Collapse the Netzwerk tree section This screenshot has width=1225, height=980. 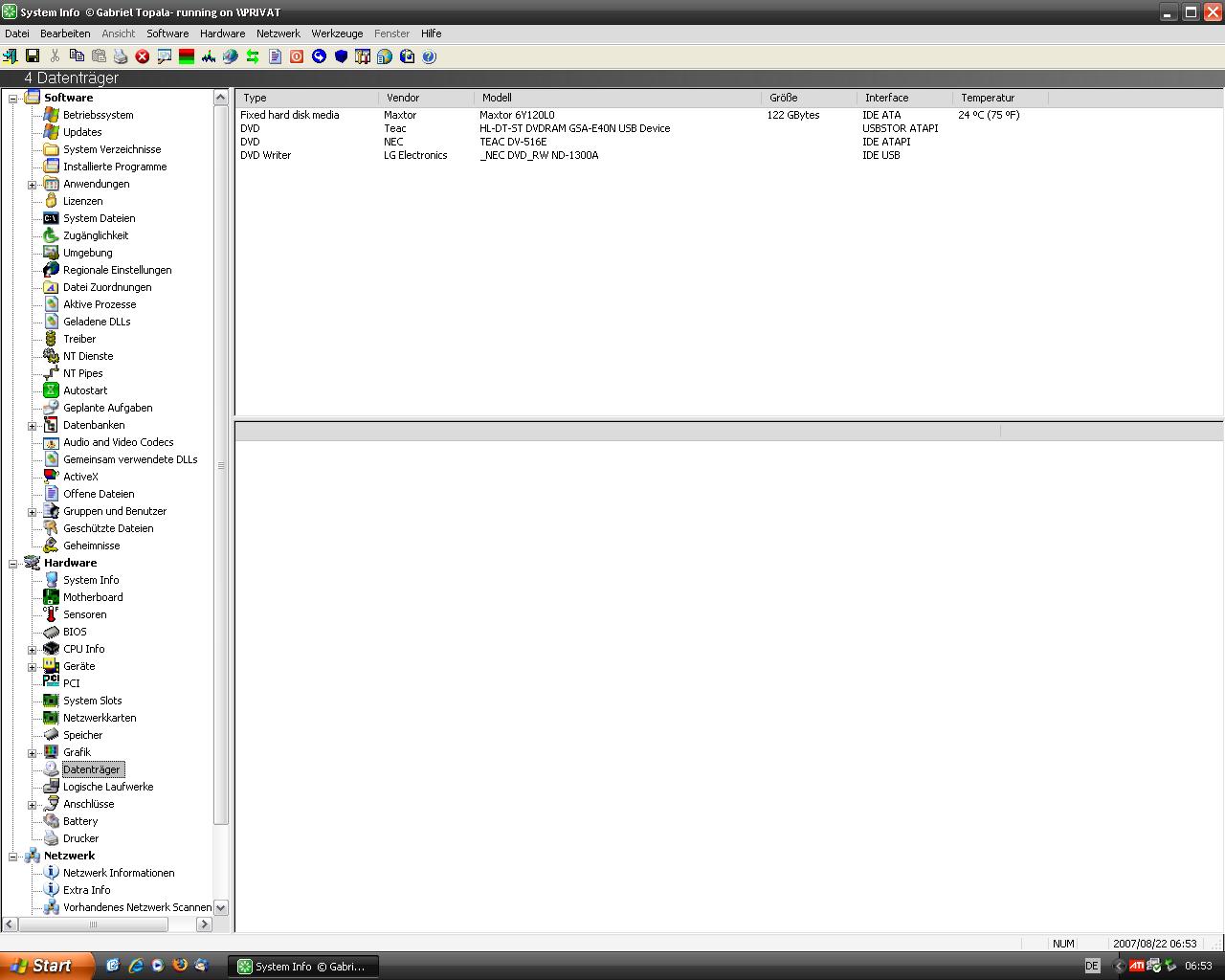pyautogui.click(x=13, y=857)
